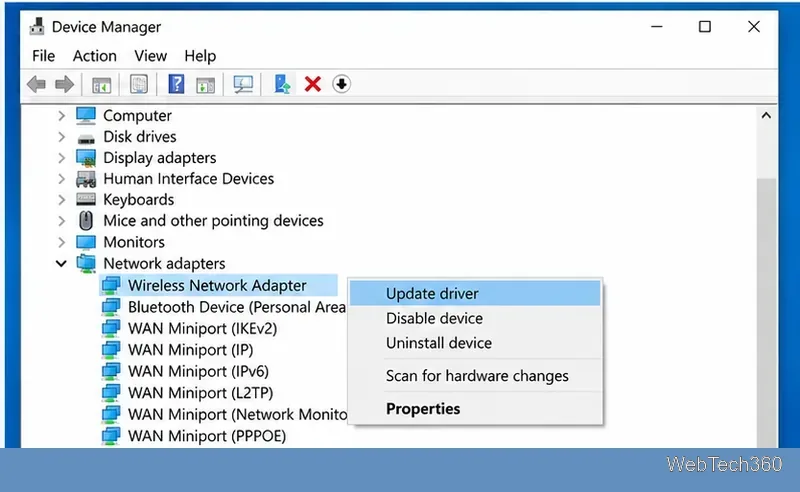Select the Display adapters category icon

coord(86,158)
